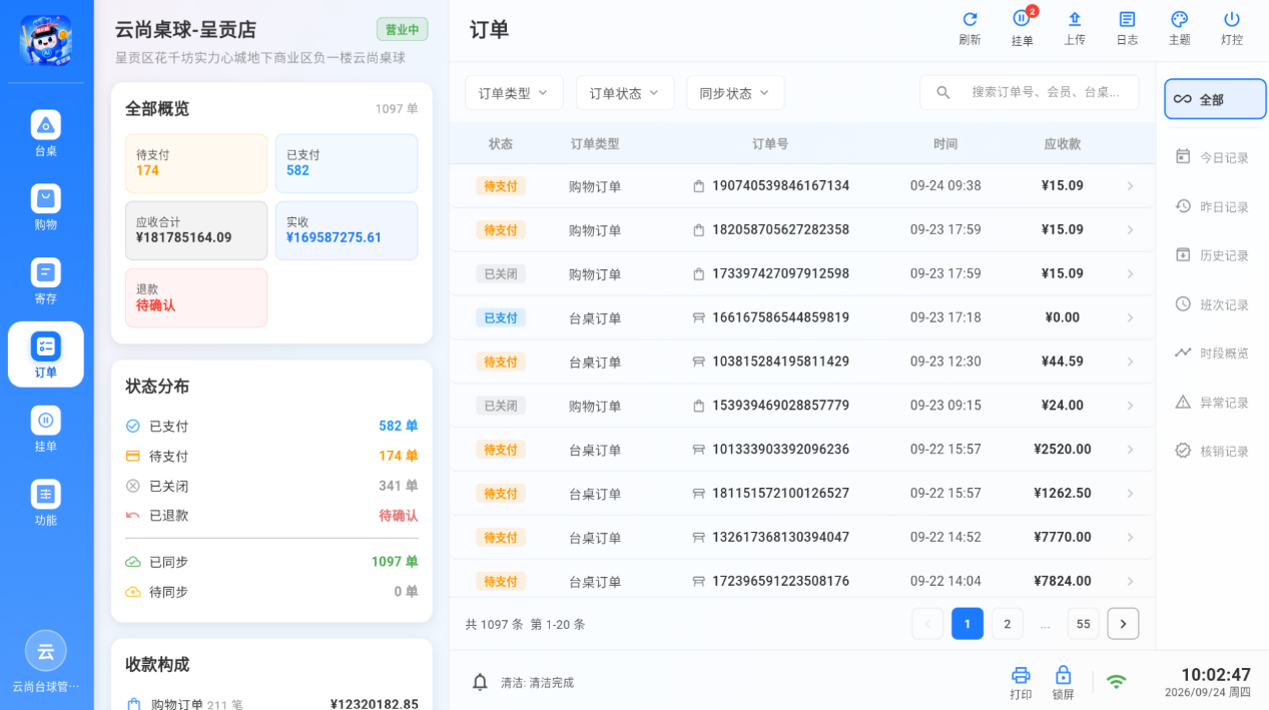Switch to 异常记录 tab
The image size is (1269, 710).
tap(1212, 402)
